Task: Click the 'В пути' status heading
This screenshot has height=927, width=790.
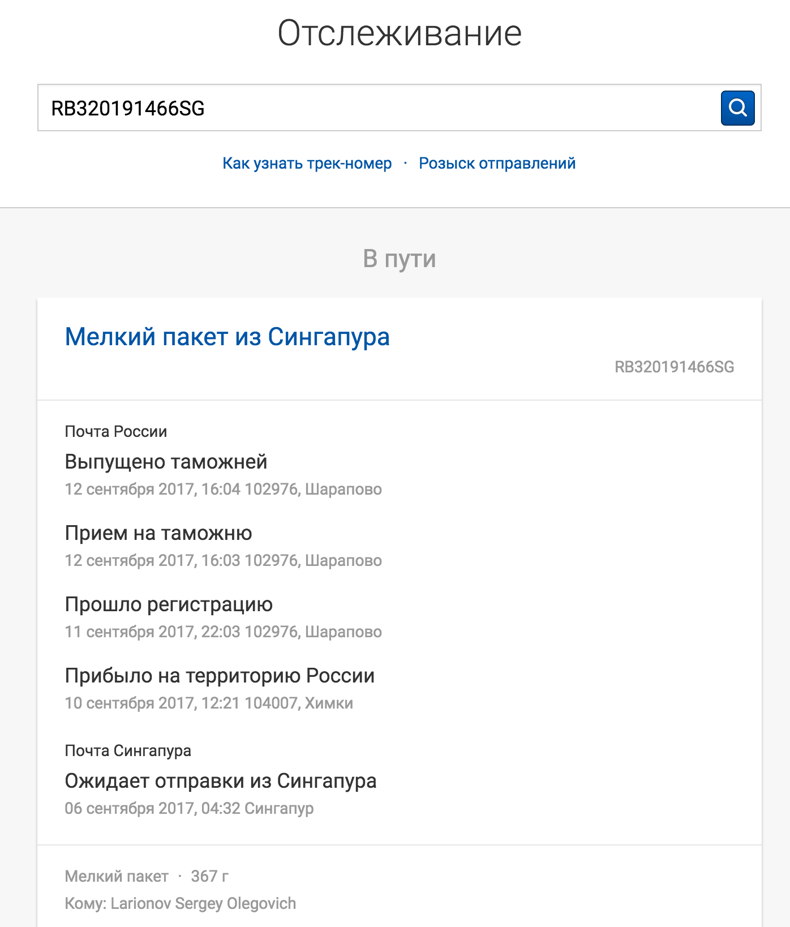Action: coord(399,259)
